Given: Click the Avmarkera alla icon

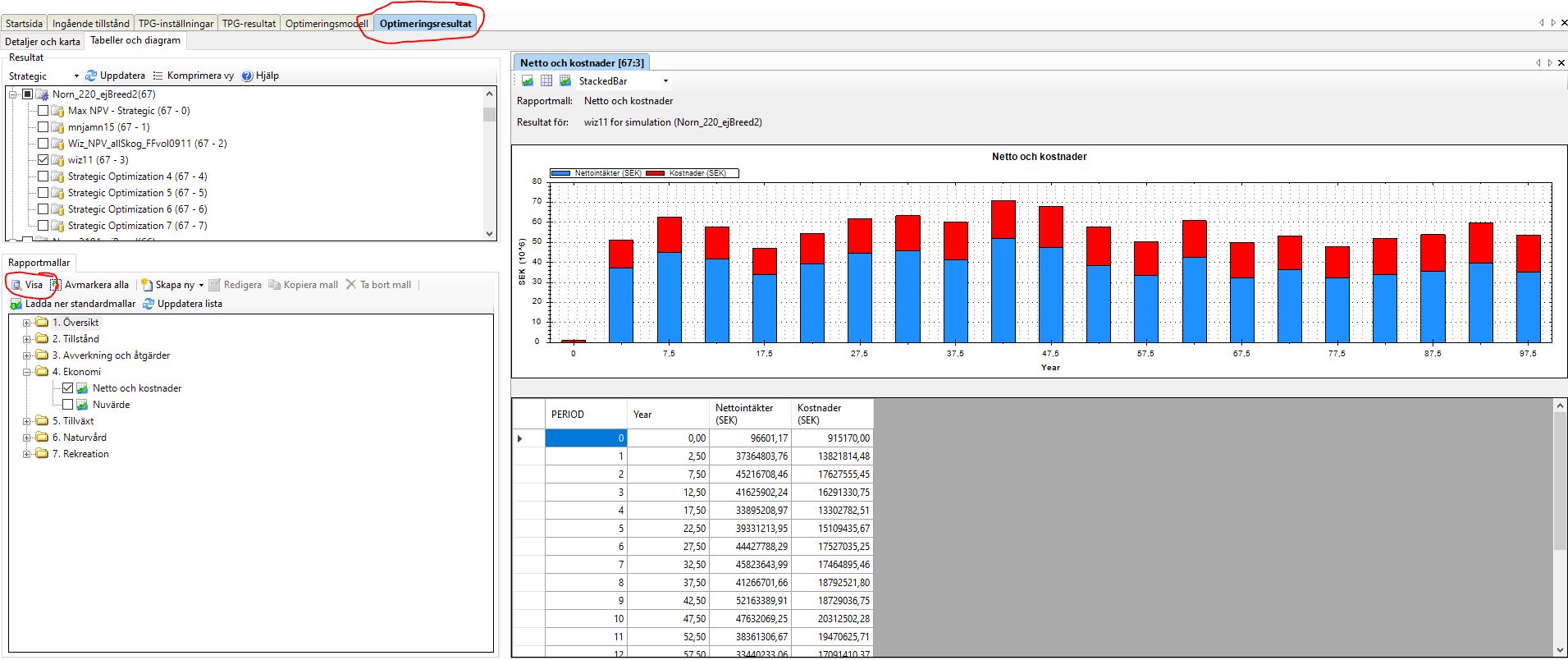Looking at the screenshot, I should [x=56, y=285].
